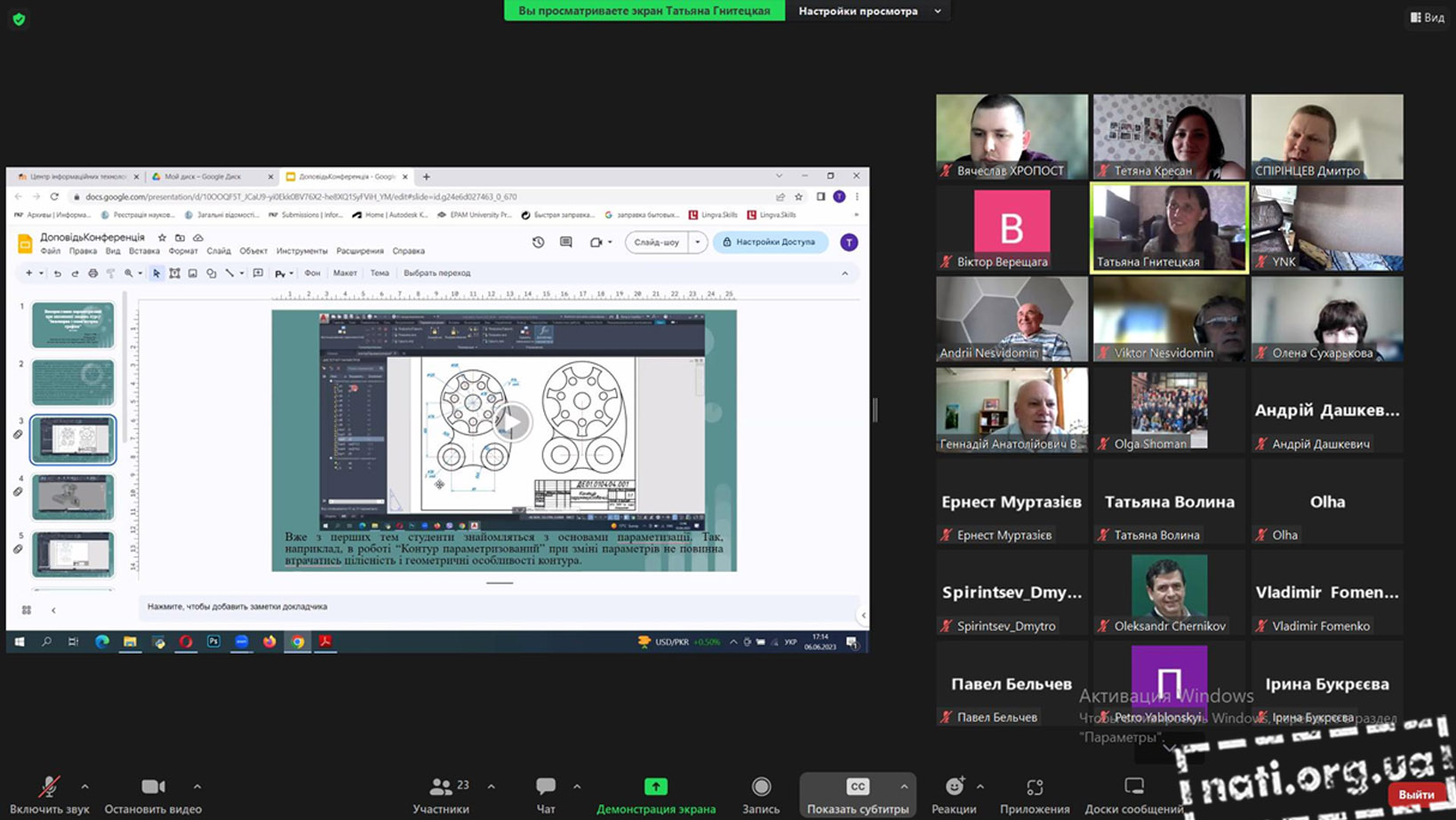Expand arrow beside Показать субтитры
1456x820 pixels.
pos(904,786)
